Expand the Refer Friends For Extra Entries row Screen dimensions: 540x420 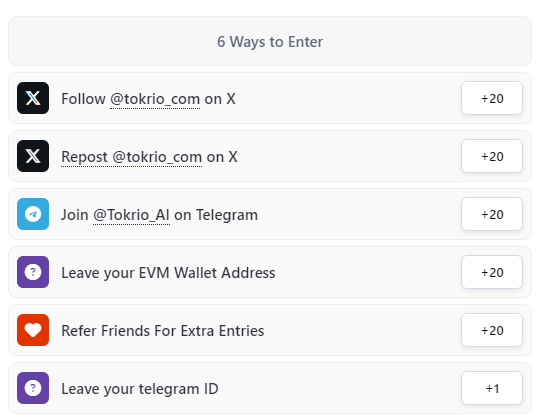[x=270, y=330]
